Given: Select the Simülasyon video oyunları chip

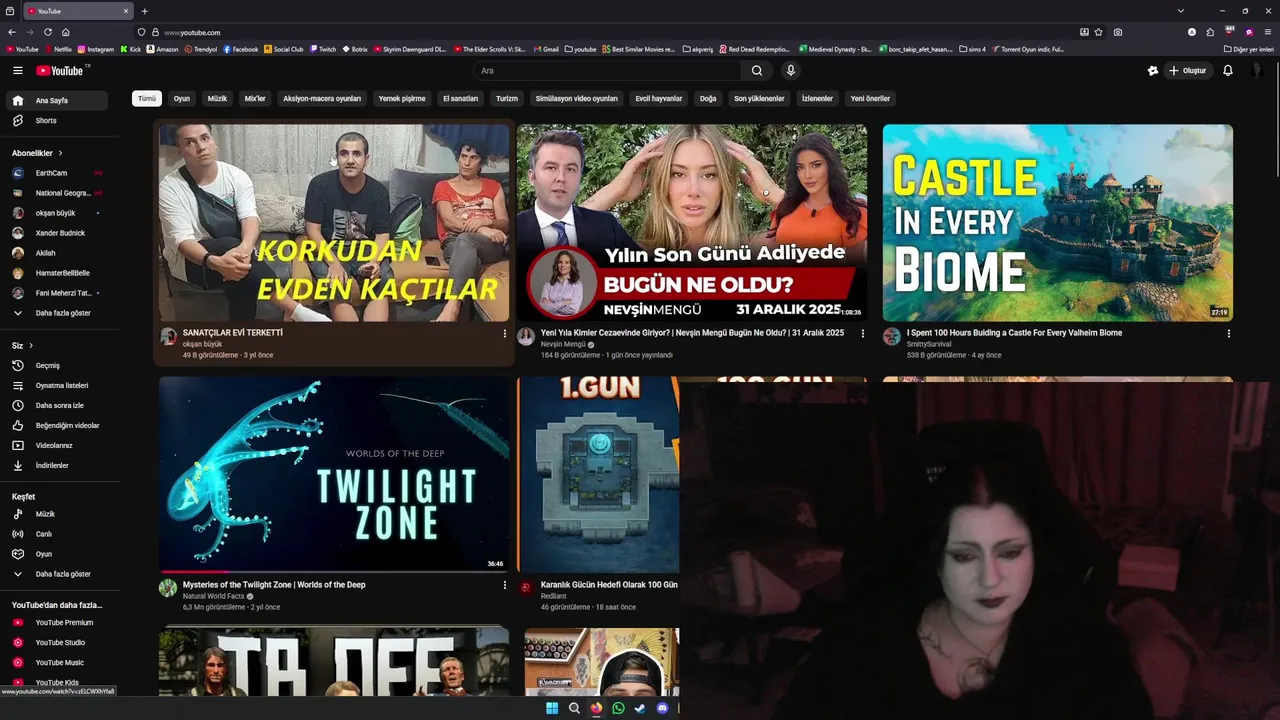Looking at the screenshot, I should coord(576,98).
